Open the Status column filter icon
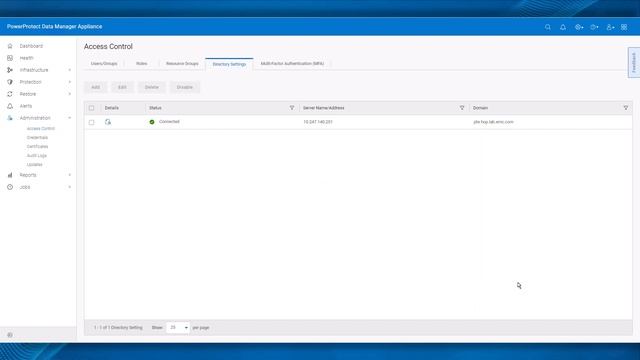 coord(292,108)
